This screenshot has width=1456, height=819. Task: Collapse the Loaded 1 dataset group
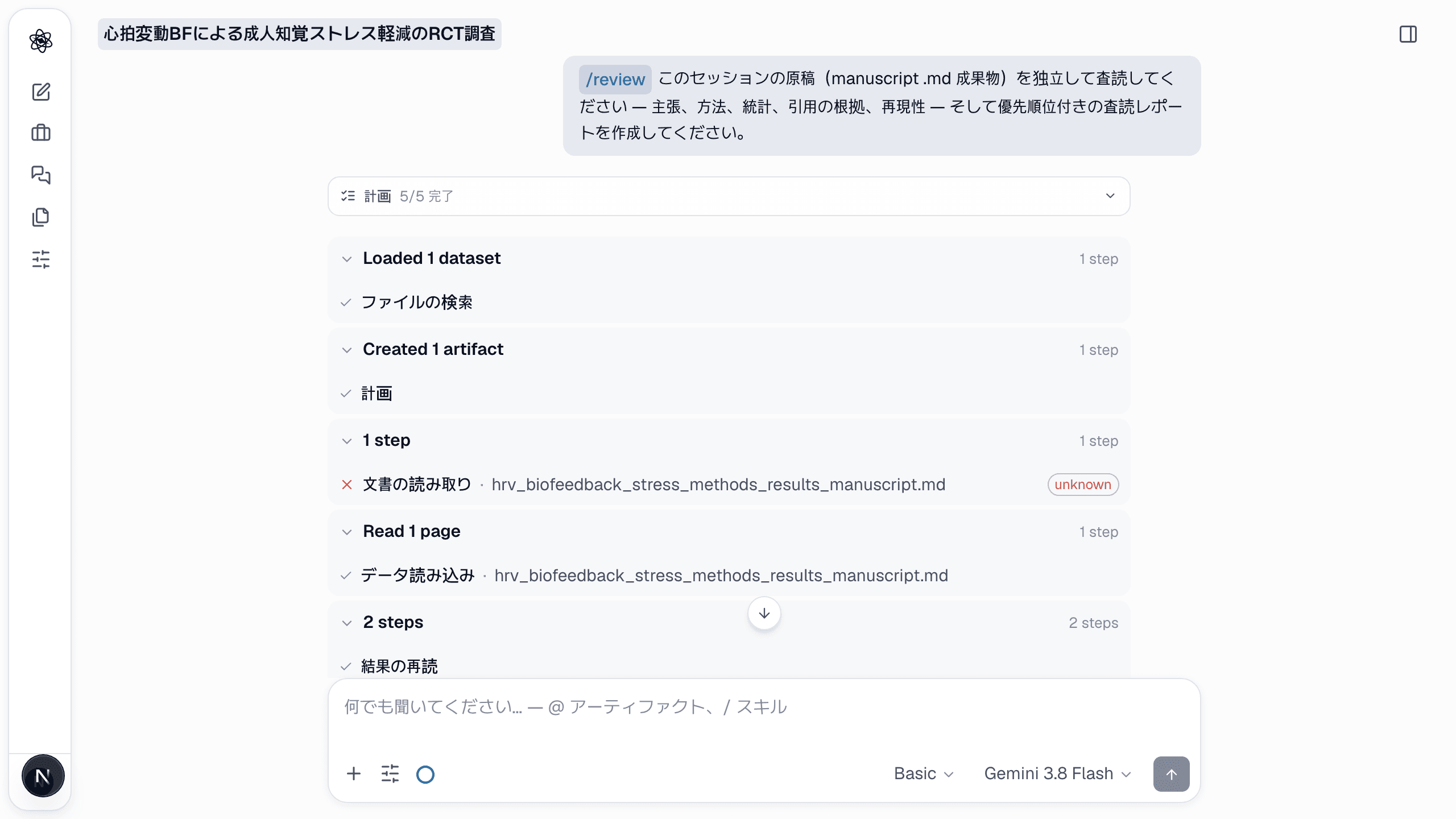(x=347, y=259)
